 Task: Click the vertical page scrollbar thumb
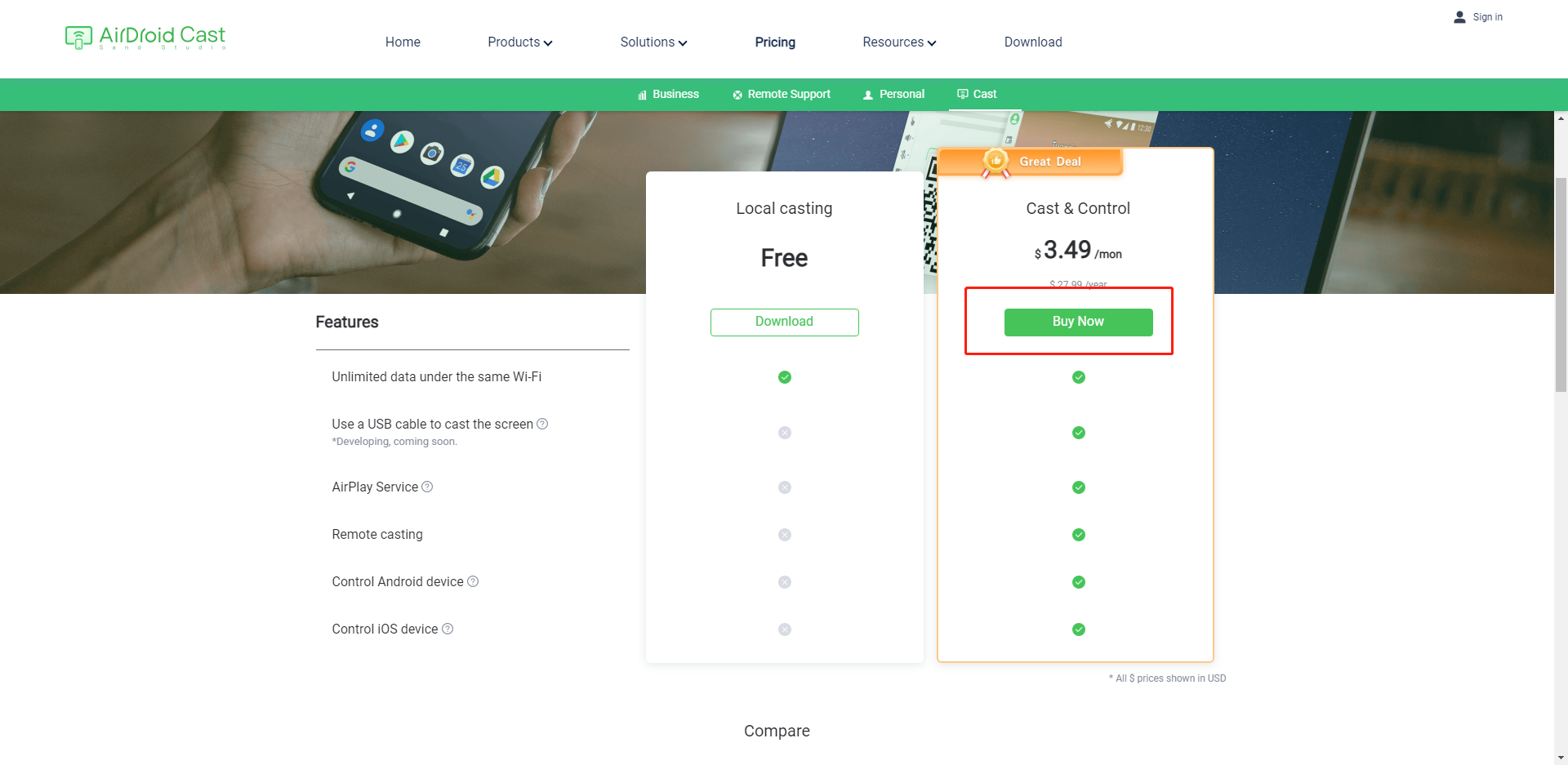click(x=1561, y=286)
